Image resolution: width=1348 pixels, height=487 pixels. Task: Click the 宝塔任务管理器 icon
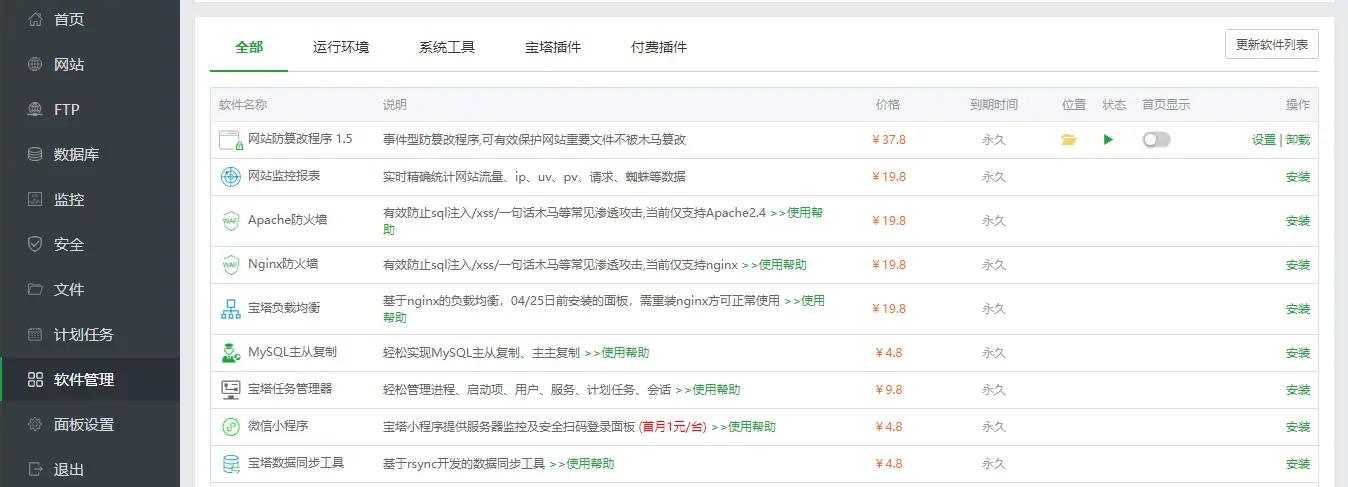tap(231, 390)
